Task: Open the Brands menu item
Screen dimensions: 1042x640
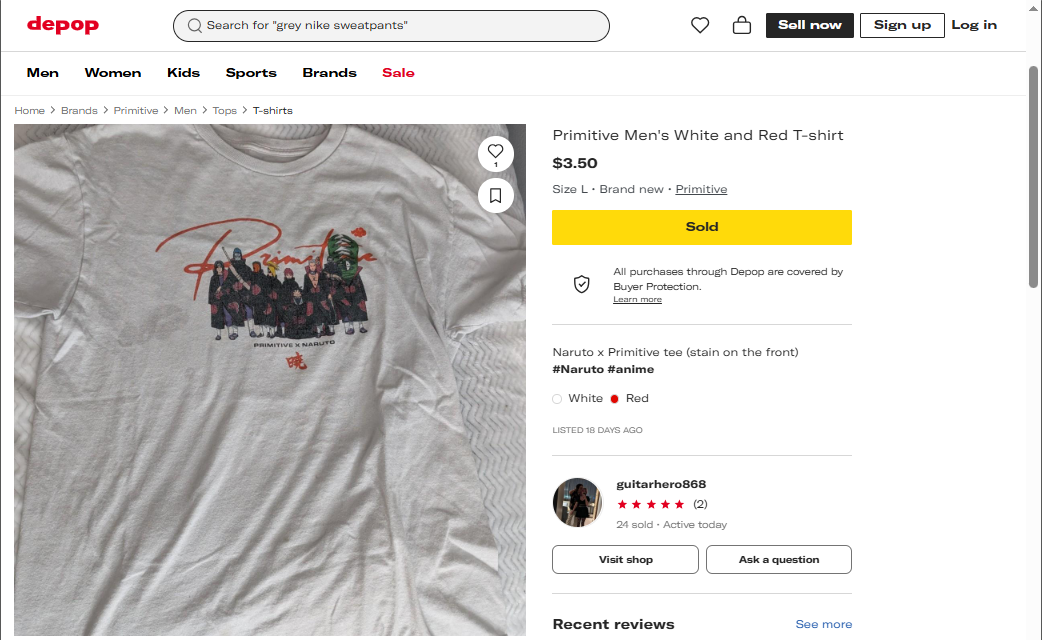Action: coord(329,73)
